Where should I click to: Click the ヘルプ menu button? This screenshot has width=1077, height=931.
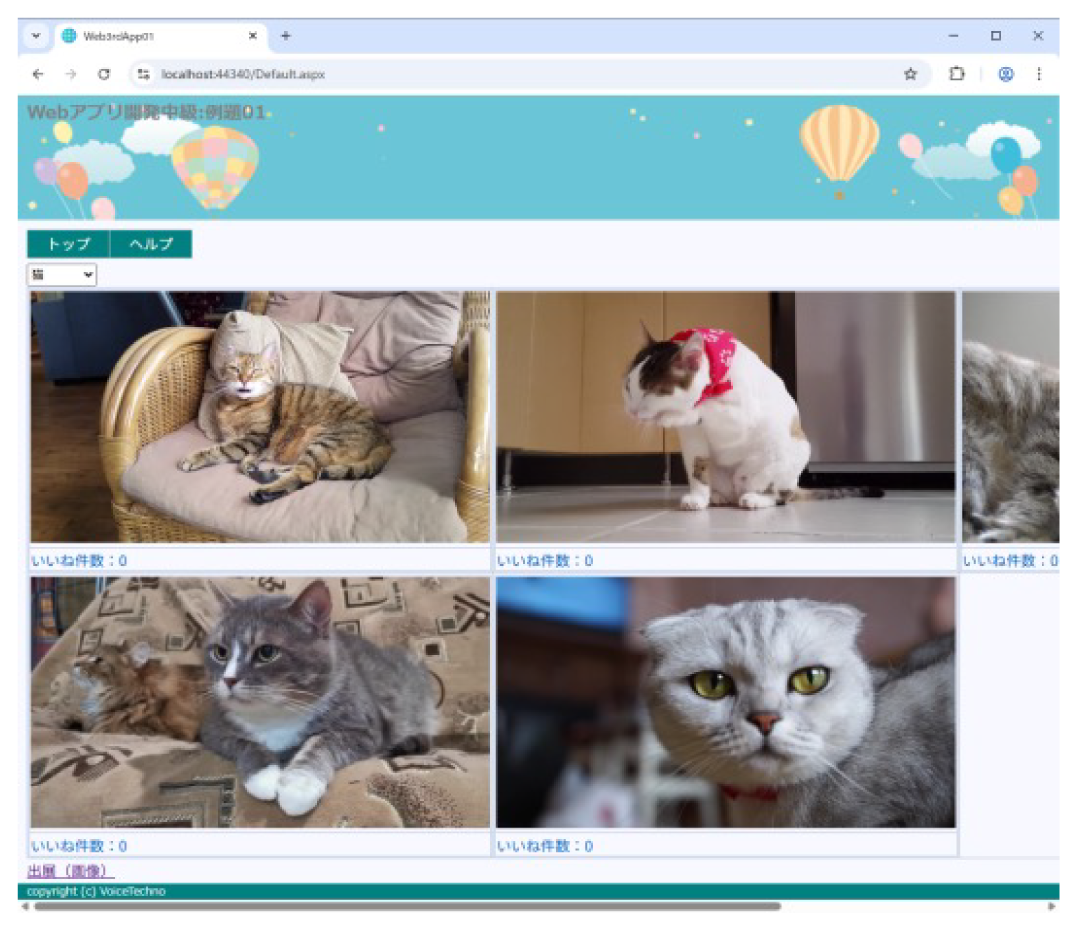150,243
